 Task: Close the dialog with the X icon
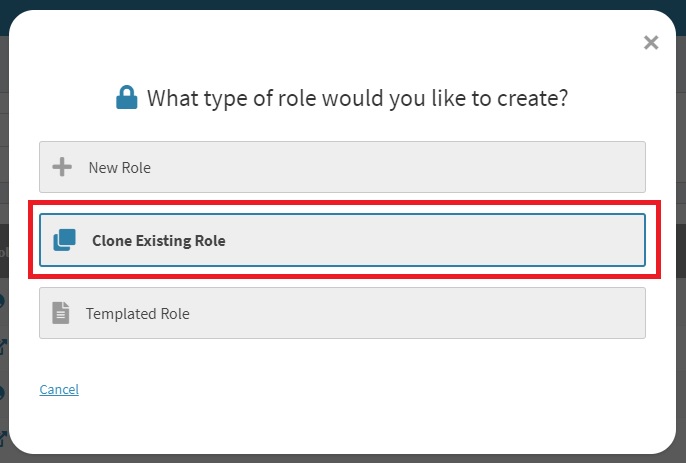pyautogui.click(x=651, y=42)
